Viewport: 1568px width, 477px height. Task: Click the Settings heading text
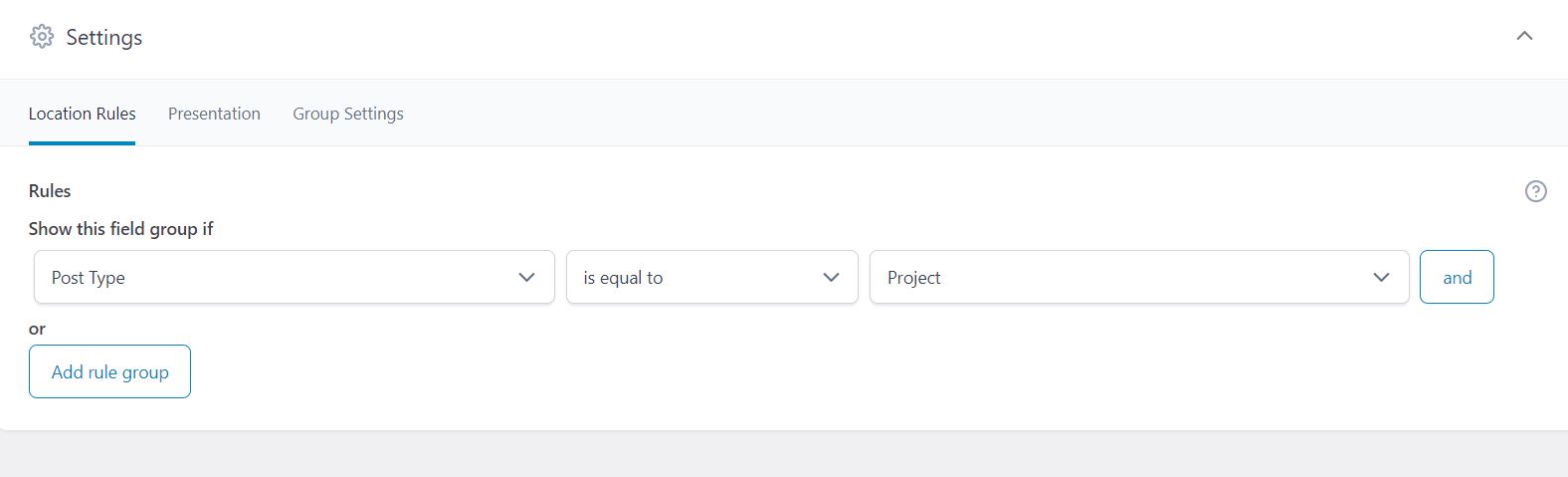click(103, 37)
